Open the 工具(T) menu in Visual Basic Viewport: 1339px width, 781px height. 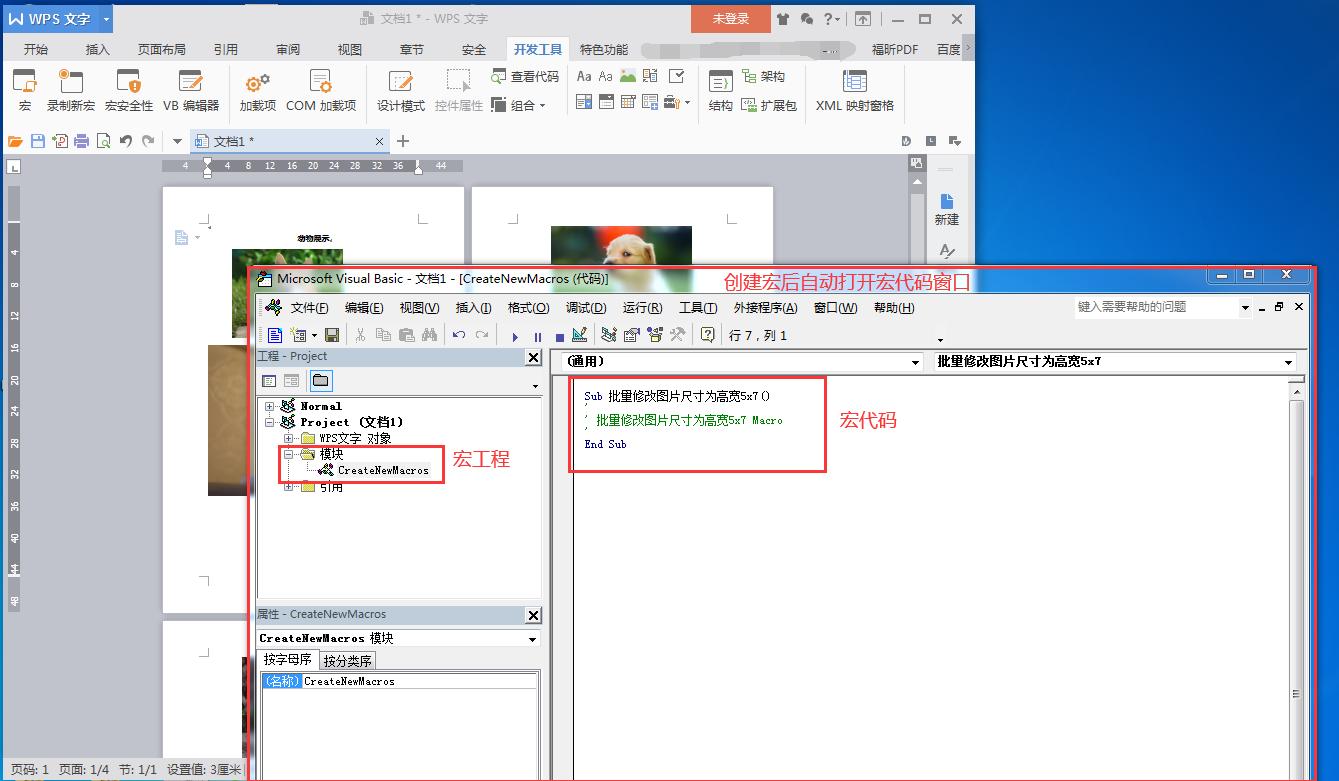click(698, 308)
